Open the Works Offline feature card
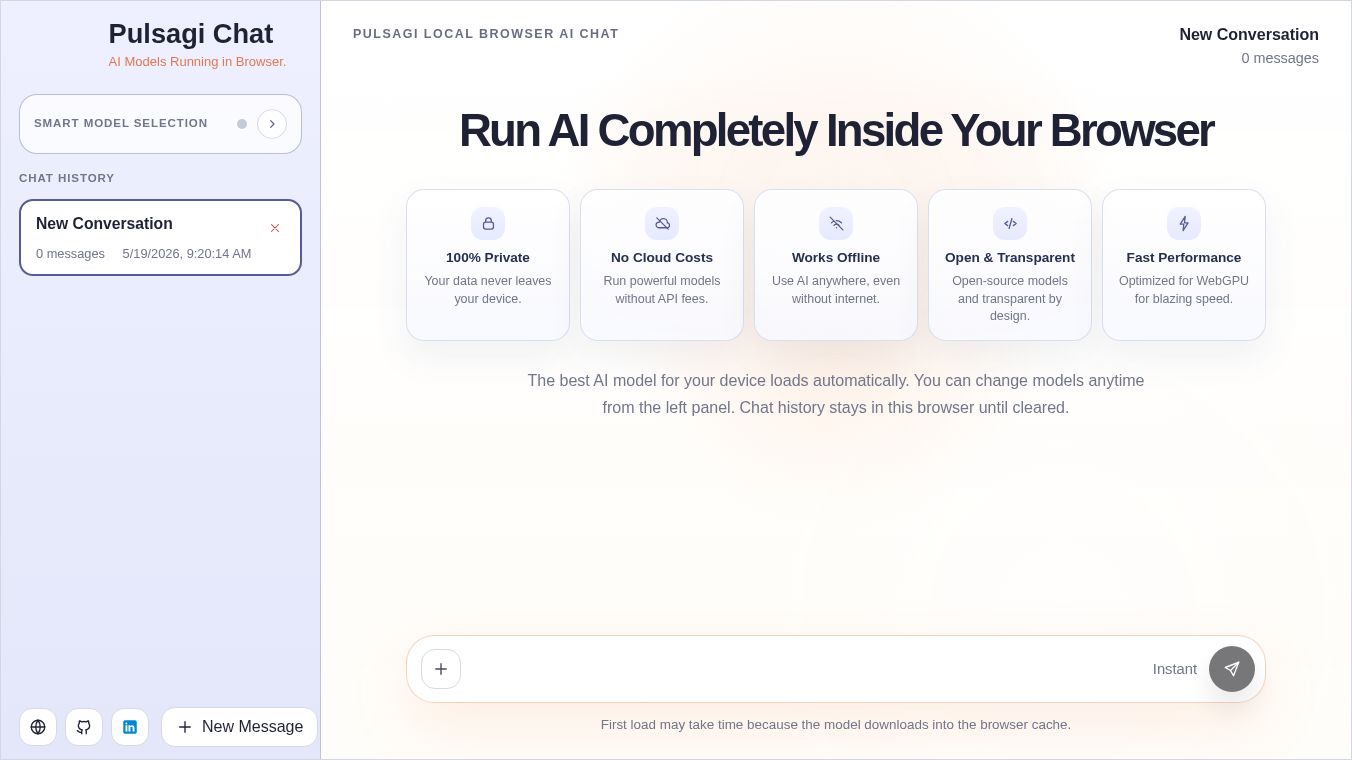 click(836, 265)
